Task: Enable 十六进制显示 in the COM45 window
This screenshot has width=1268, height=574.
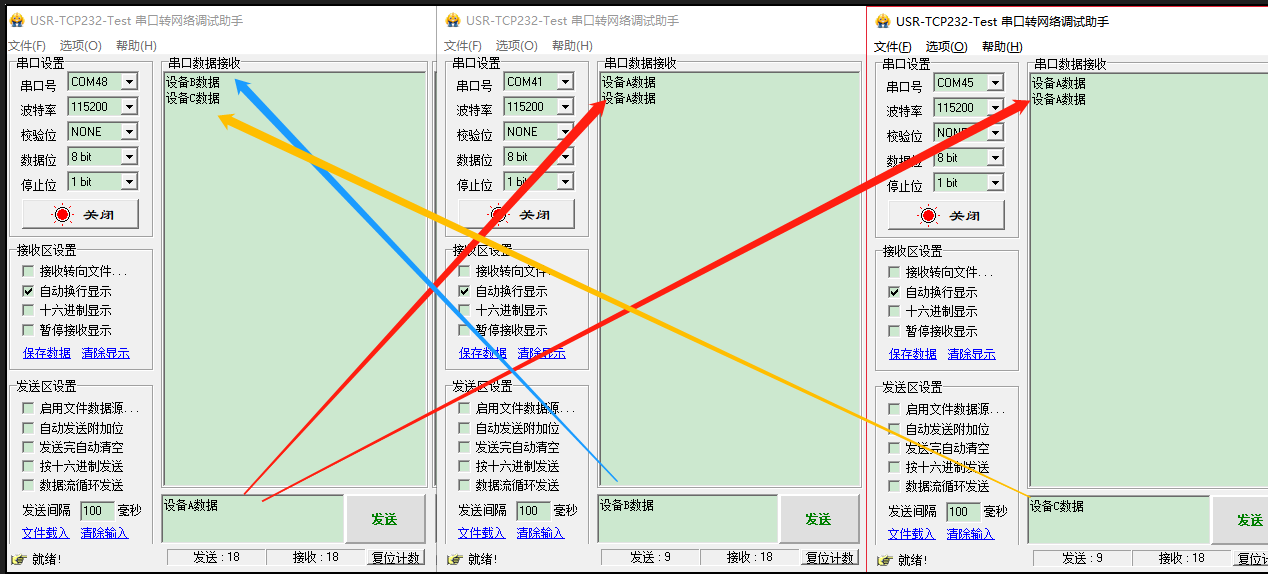Action: (x=894, y=311)
